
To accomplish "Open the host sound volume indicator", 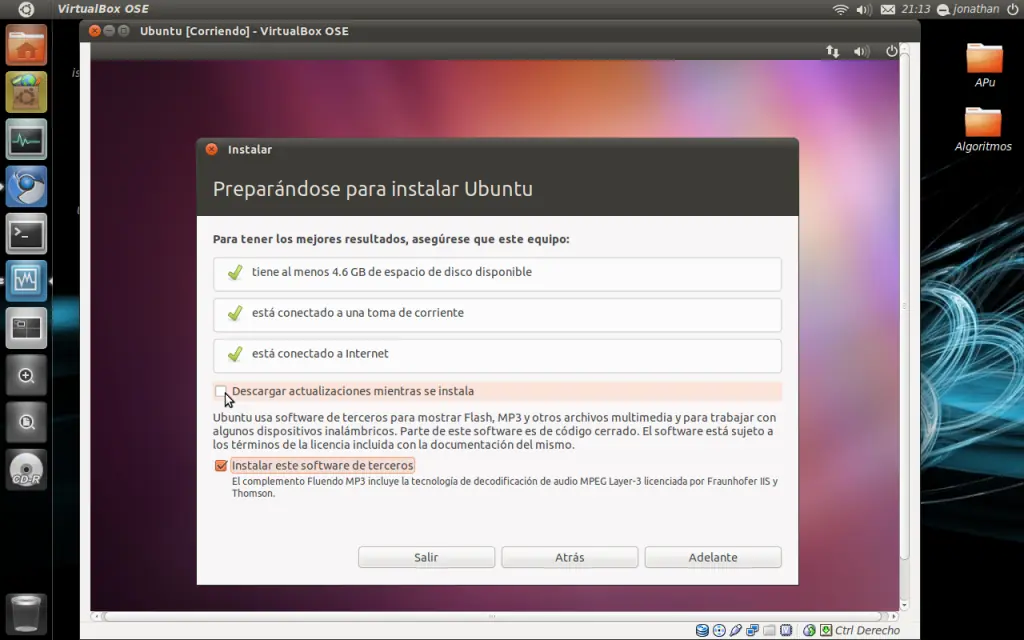I will [863, 9].
